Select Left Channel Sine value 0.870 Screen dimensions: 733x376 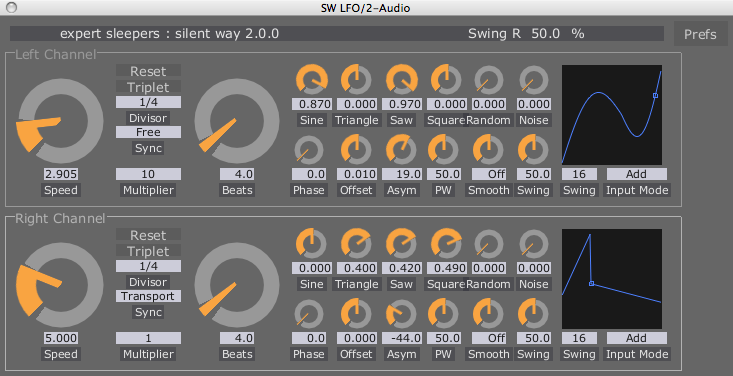pos(312,104)
